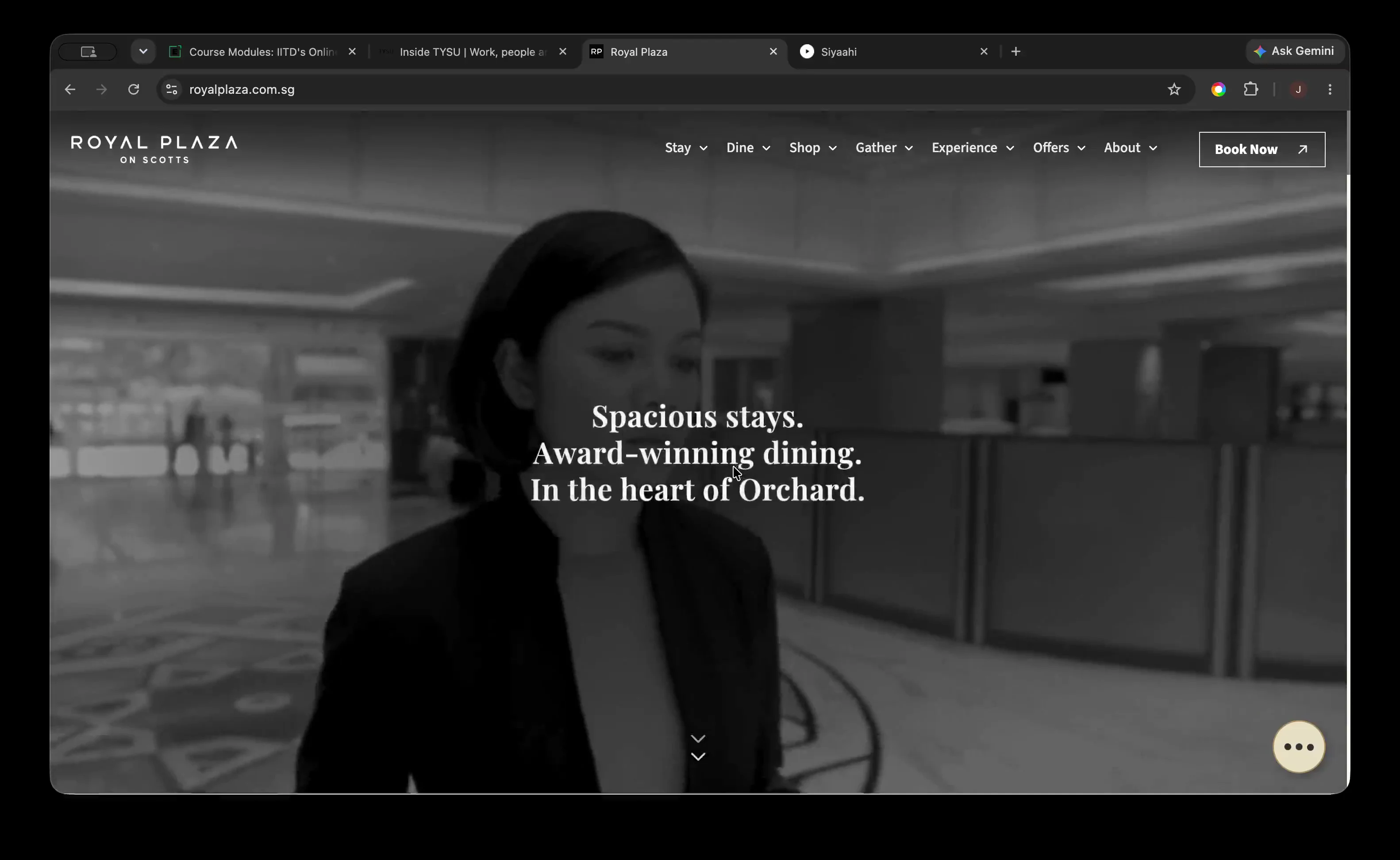Click the scroll-down double chevron

pyautogui.click(x=698, y=747)
